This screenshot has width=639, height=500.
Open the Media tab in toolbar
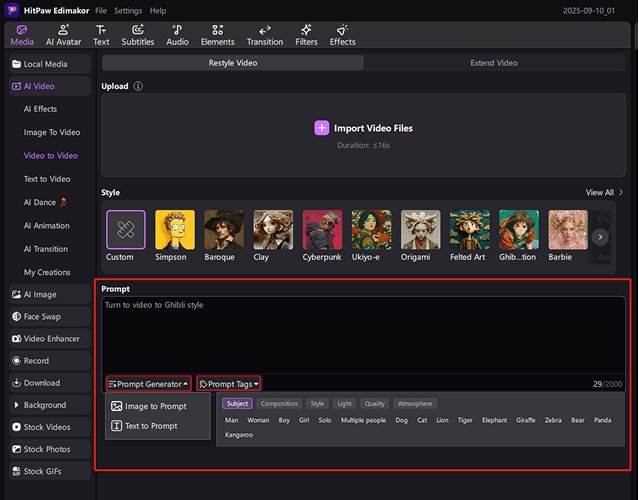(x=22, y=35)
